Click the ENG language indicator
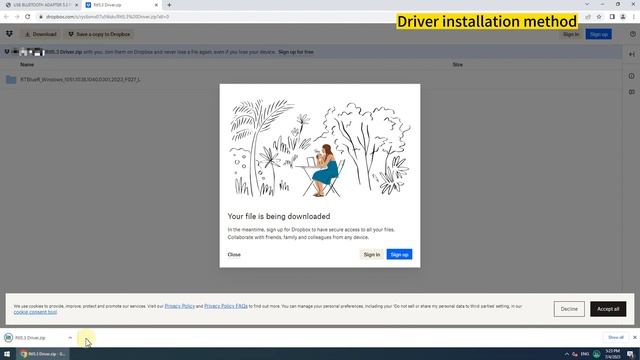 pos(585,354)
